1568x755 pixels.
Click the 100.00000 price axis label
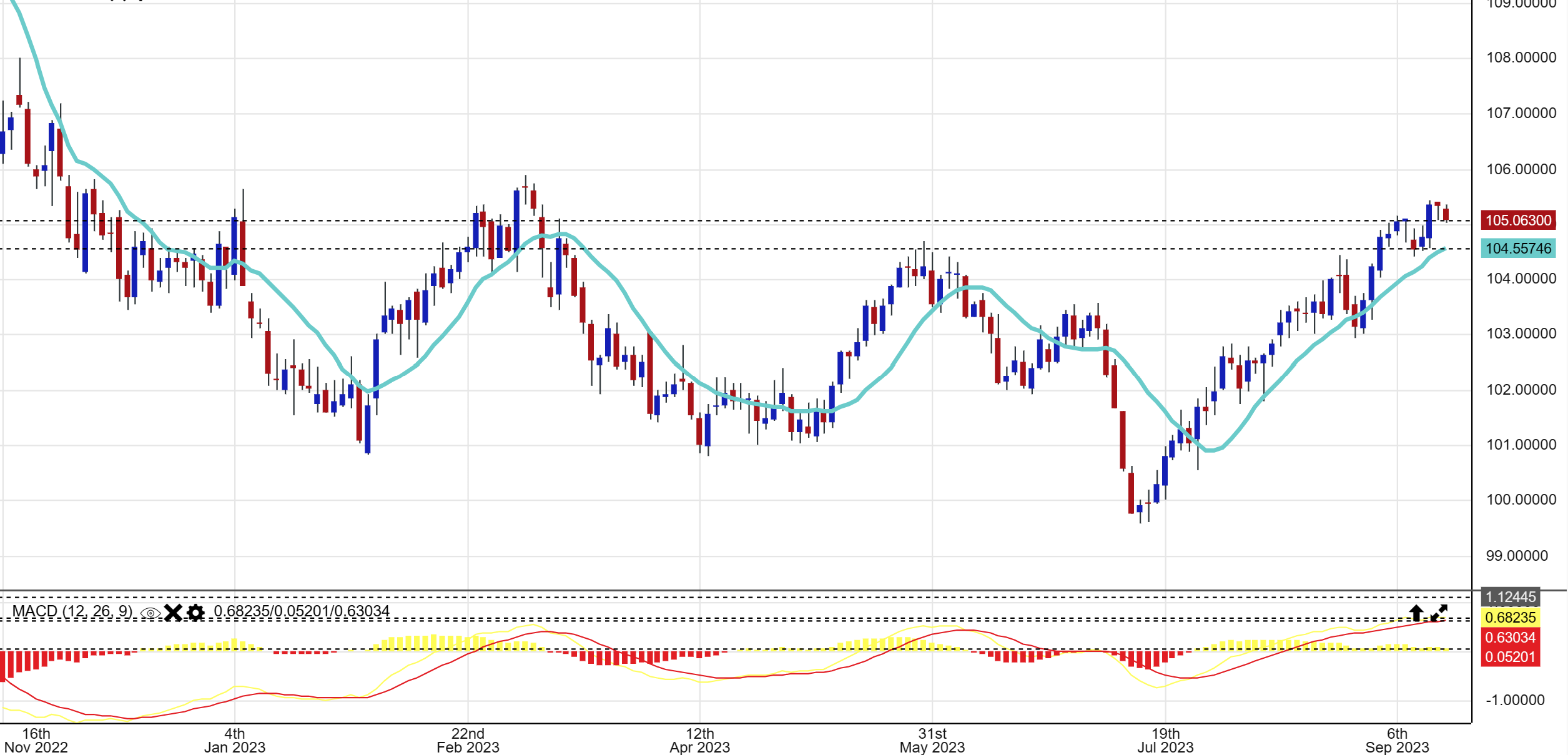pos(1521,500)
